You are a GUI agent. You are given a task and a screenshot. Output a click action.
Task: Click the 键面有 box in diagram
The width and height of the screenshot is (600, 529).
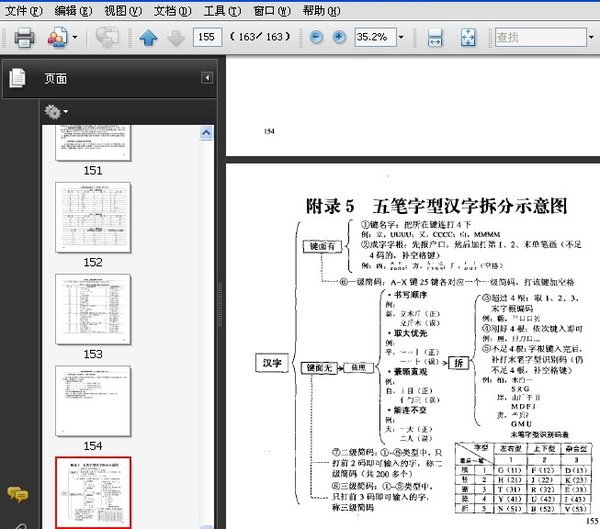322,247
